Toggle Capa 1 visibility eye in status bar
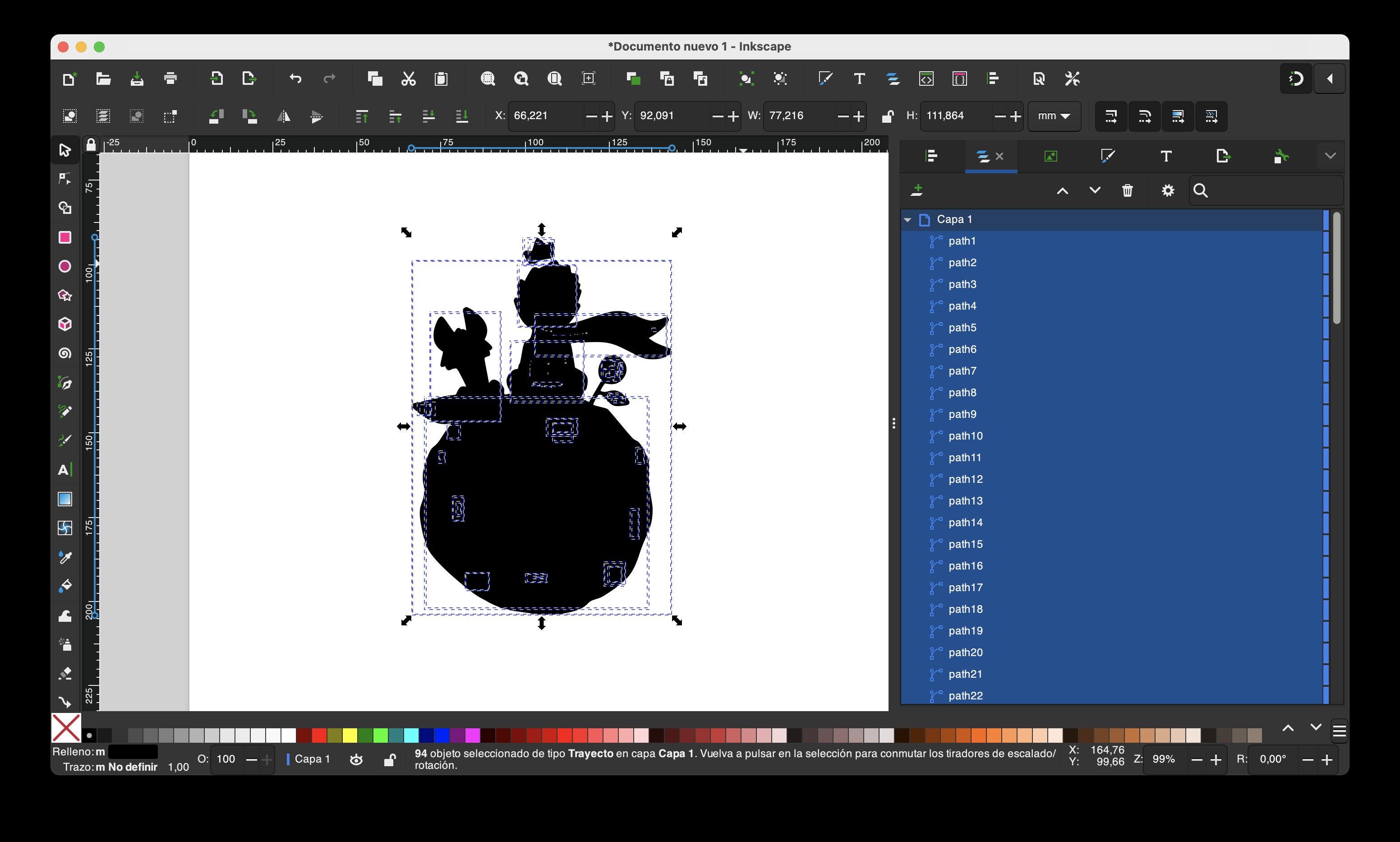 (356, 760)
